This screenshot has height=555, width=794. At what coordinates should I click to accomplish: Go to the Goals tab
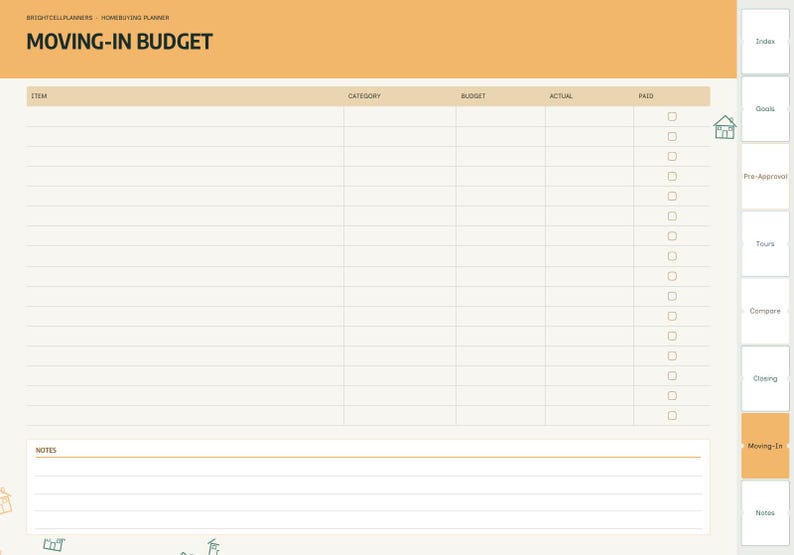click(765, 109)
